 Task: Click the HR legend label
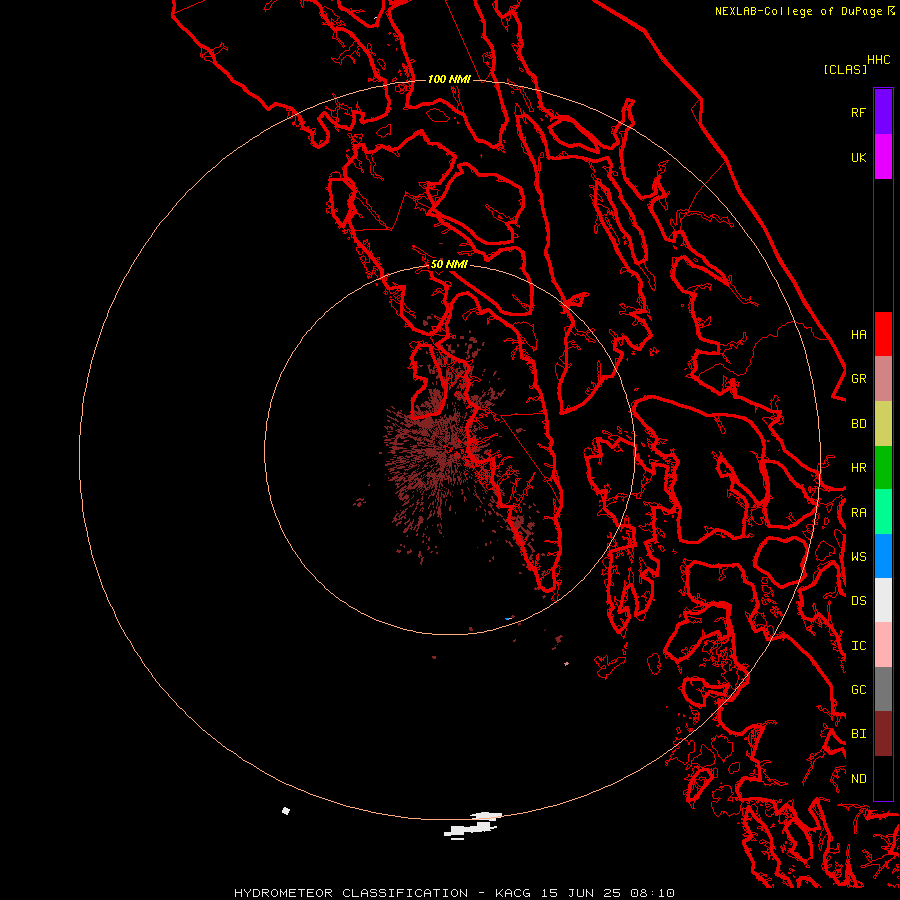tap(858, 468)
